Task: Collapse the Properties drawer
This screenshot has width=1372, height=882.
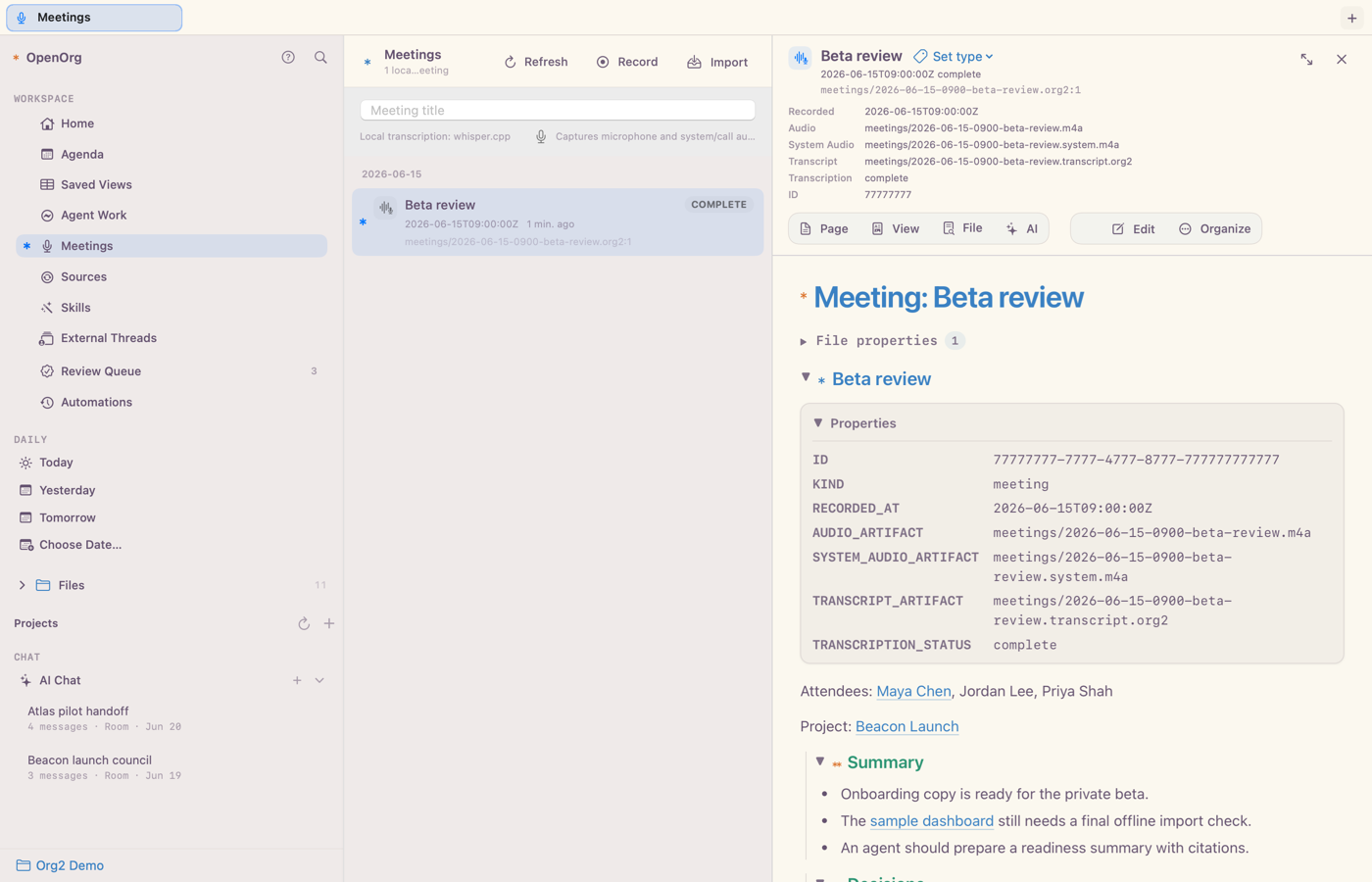Action: pyautogui.click(x=818, y=423)
